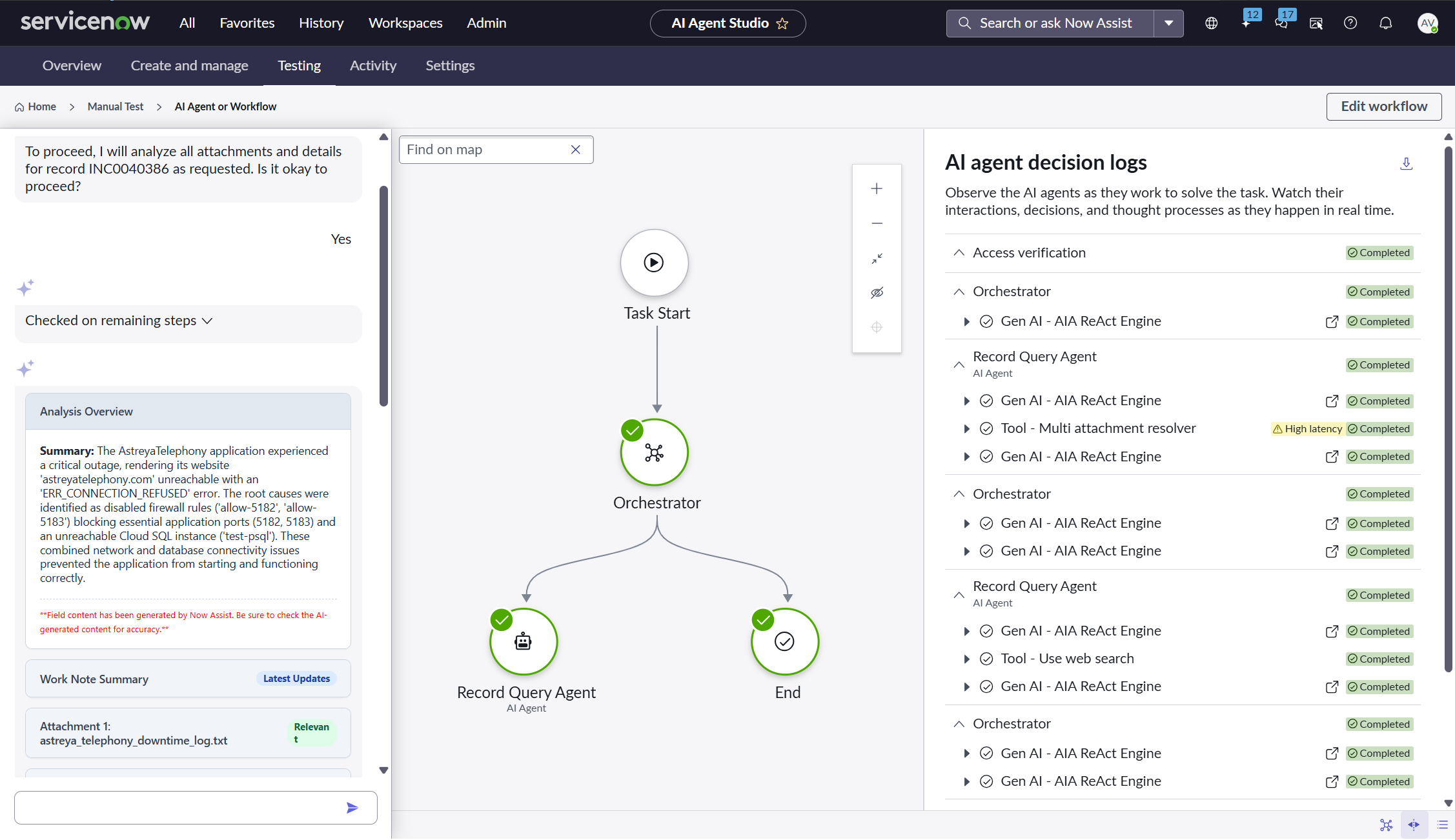Toggle the split view icon at bottom right
The height and width of the screenshot is (840, 1455).
coord(1414,825)
